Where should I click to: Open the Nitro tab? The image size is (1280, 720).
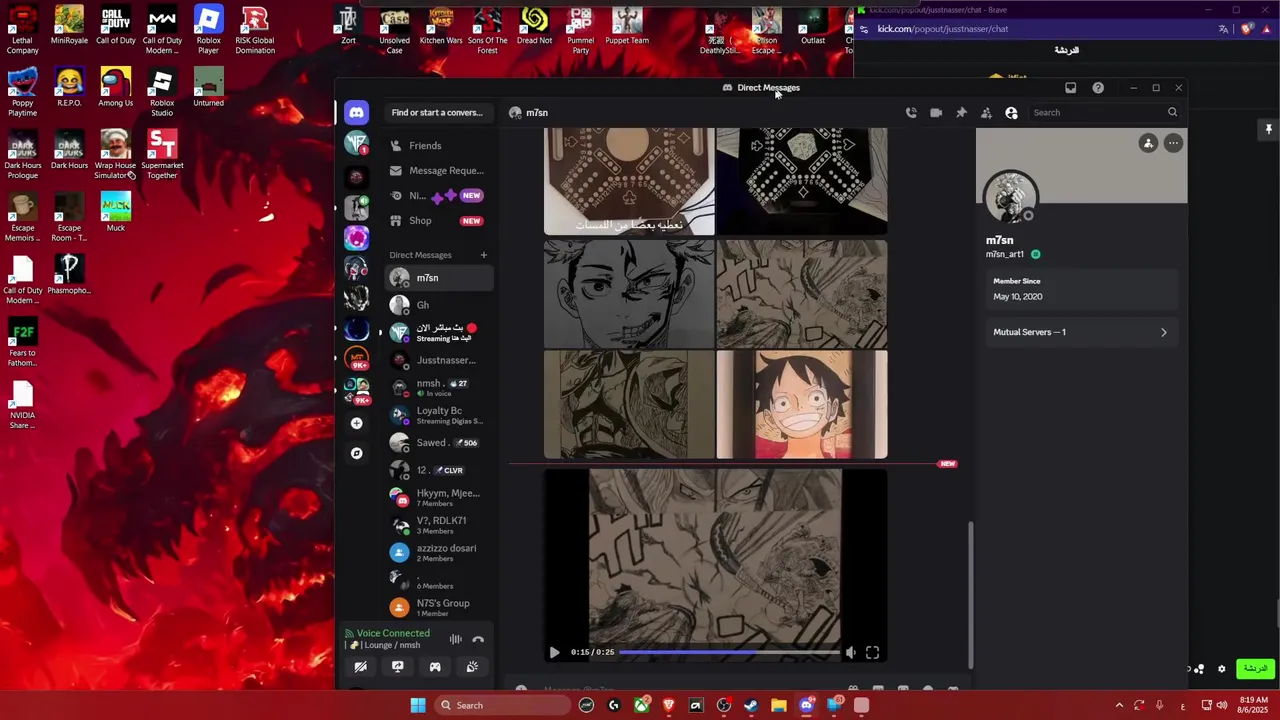pos(438,196)
